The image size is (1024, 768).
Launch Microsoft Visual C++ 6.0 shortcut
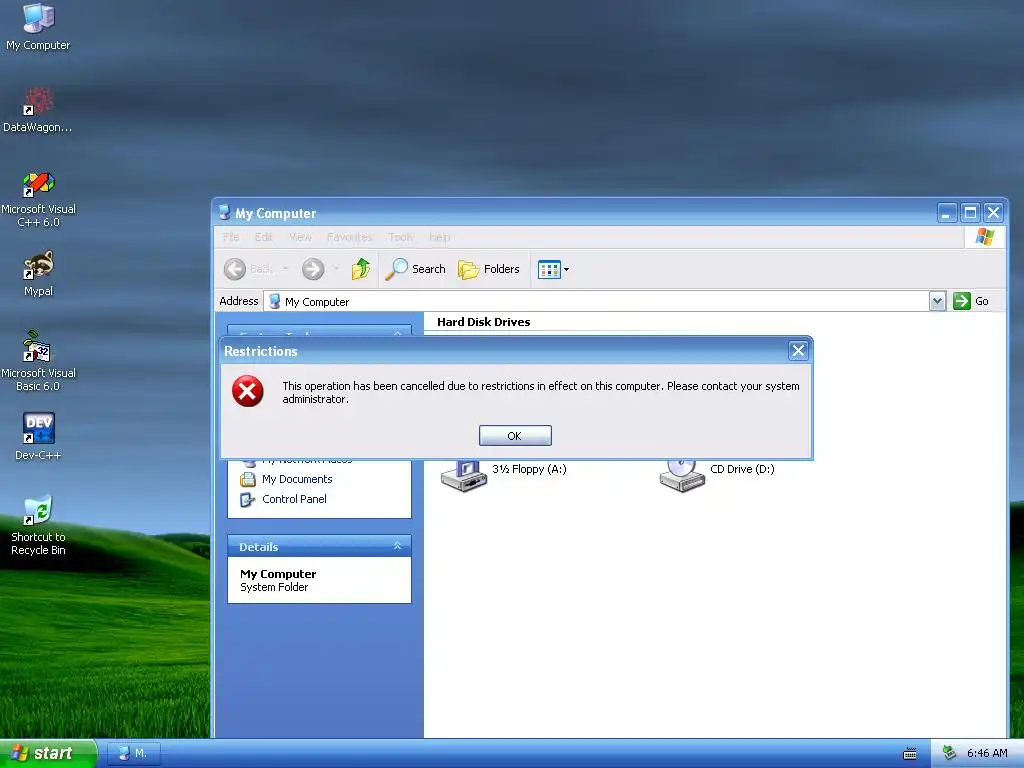click(x=38, y=199)
